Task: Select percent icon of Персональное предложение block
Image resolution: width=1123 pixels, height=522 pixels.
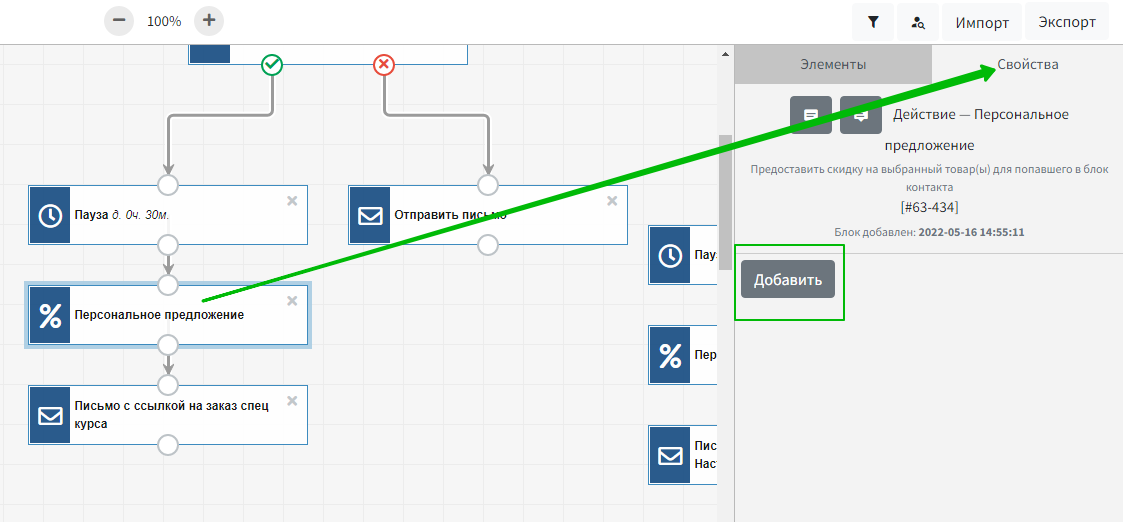Action: 49,315
